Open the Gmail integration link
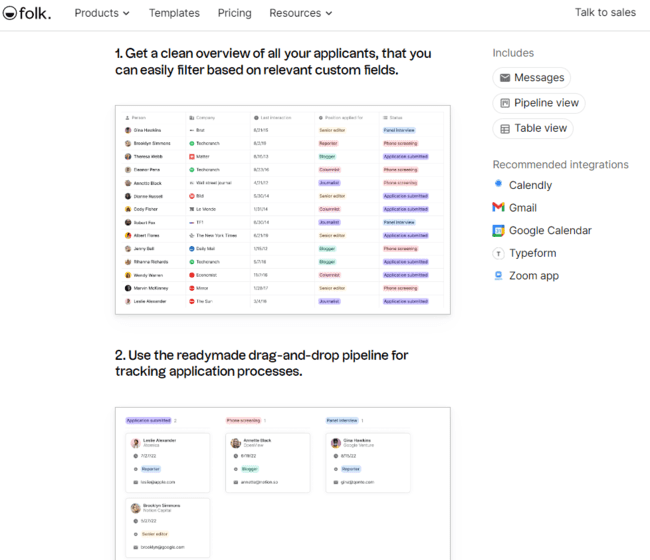Viewport: 650px width, 560px height. (x=523, y=208)
